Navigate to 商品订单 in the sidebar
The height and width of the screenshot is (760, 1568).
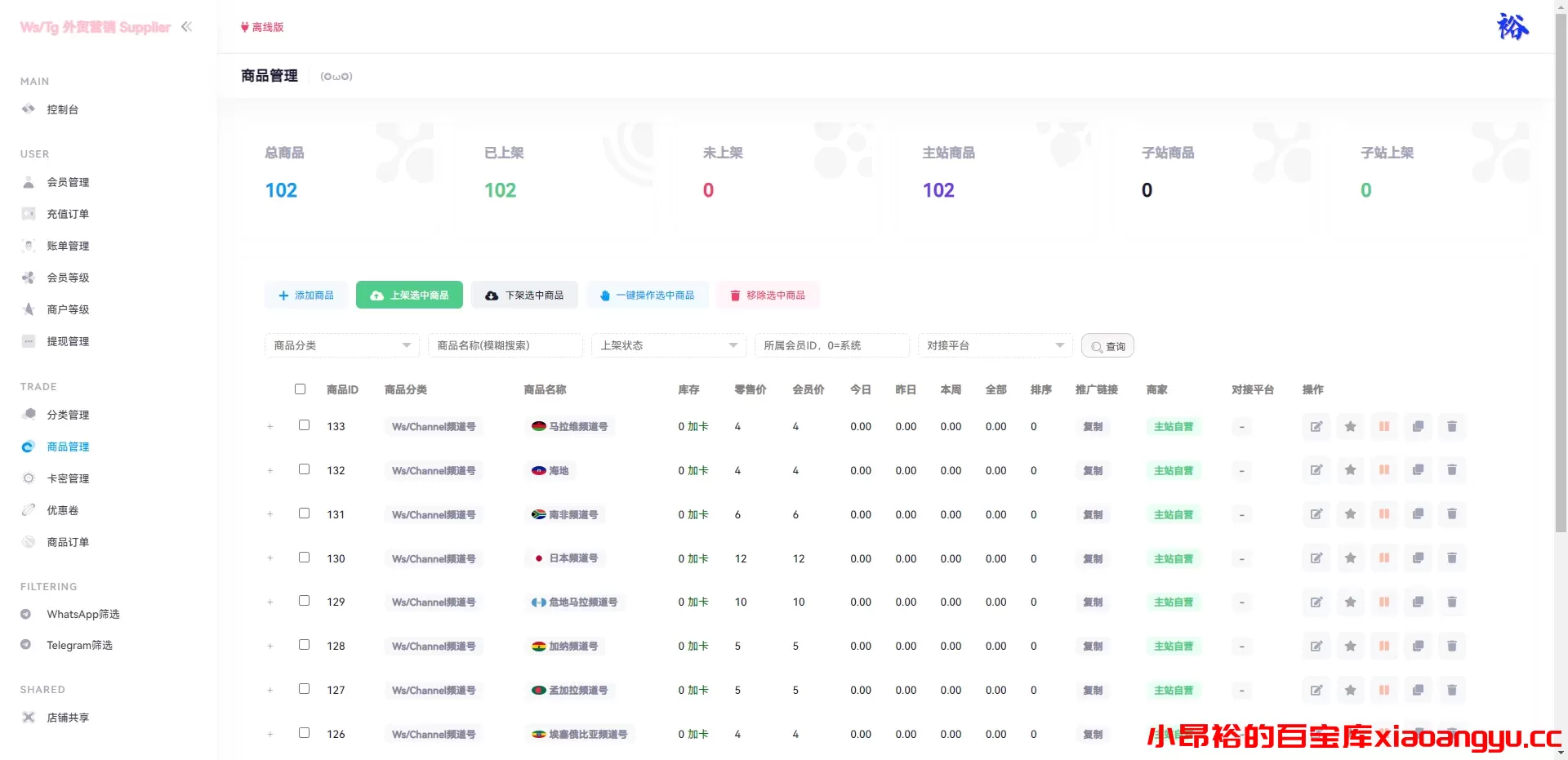pos(67,541)
